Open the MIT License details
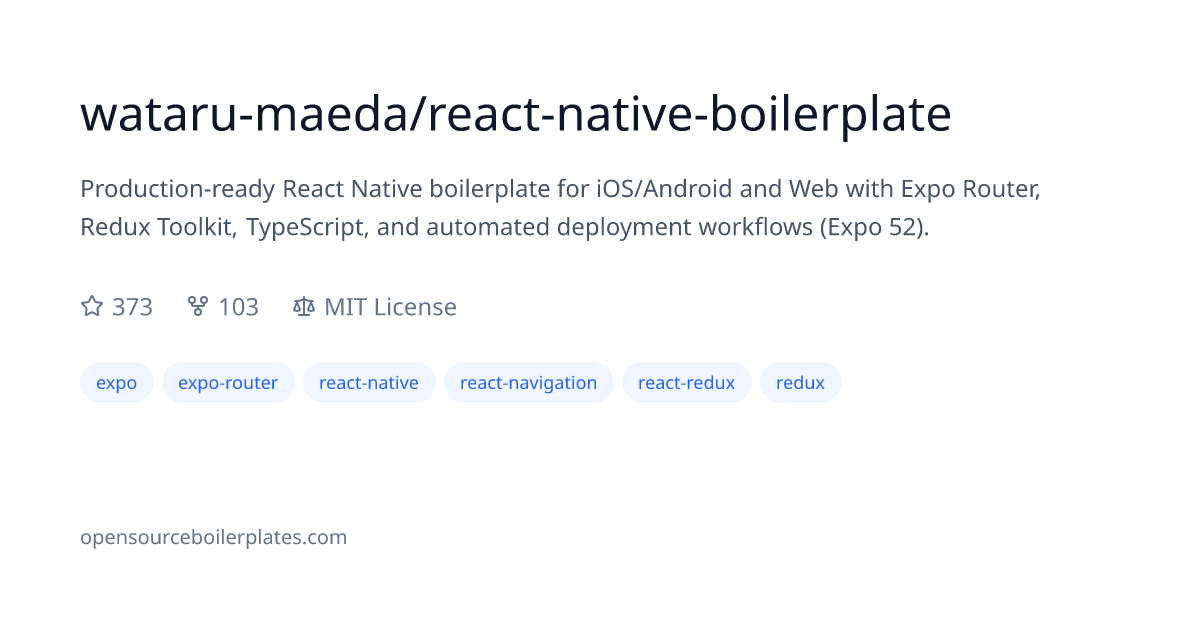Viewport: 1200px width, 630px height. click(x=390, y=307)
